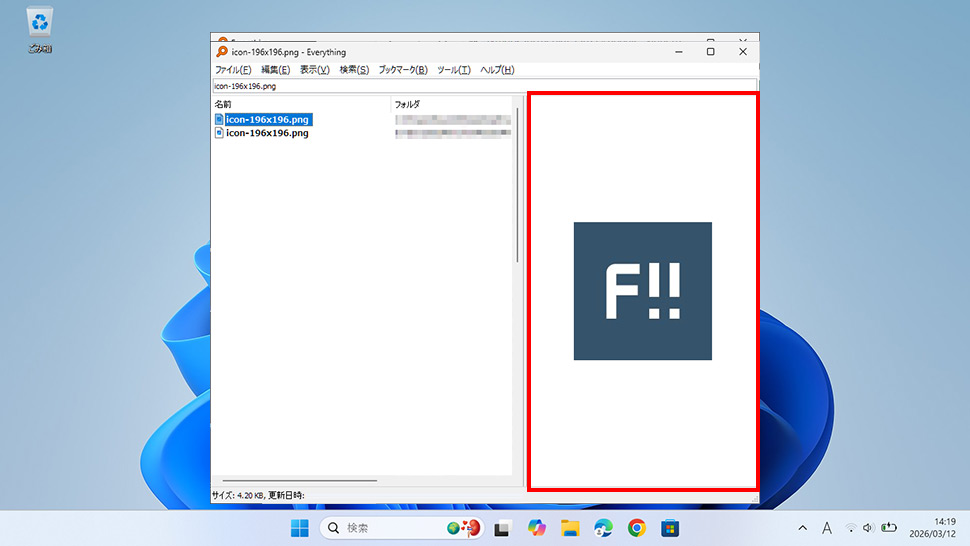Screen dimensions: 970x546
Task: Show hidden system tray icons chevron
Action: click(x=802, y=528)
